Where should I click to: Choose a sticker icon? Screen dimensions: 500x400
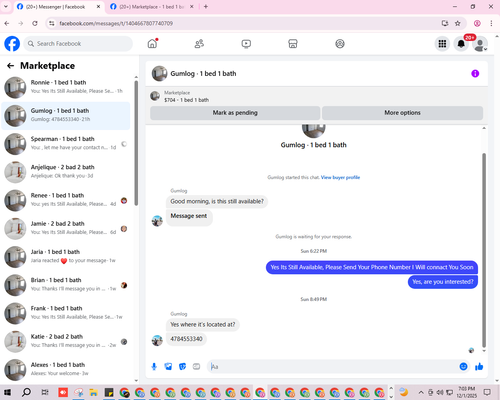pyautogui.click(x=182, y=367)
